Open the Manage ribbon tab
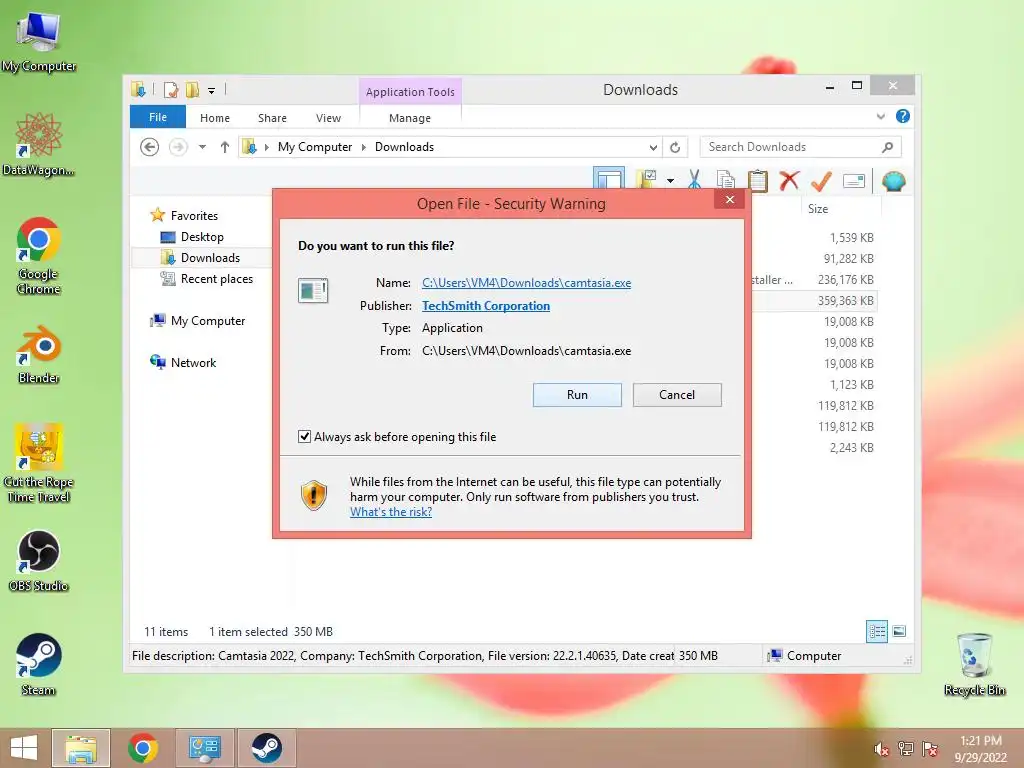Image resolution: width=1024 pixels, height=768 pixels. point(409,118)
